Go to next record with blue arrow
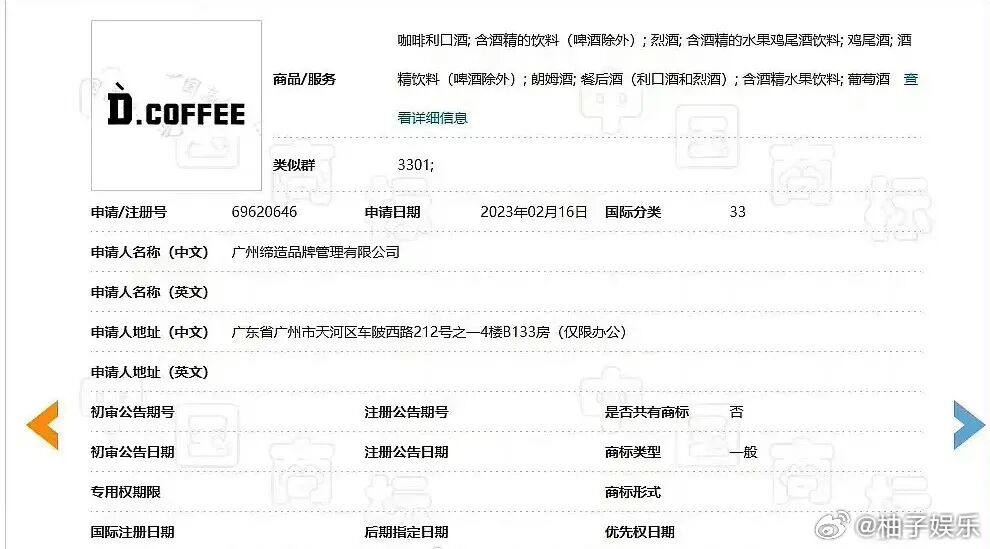 (969, 425)
